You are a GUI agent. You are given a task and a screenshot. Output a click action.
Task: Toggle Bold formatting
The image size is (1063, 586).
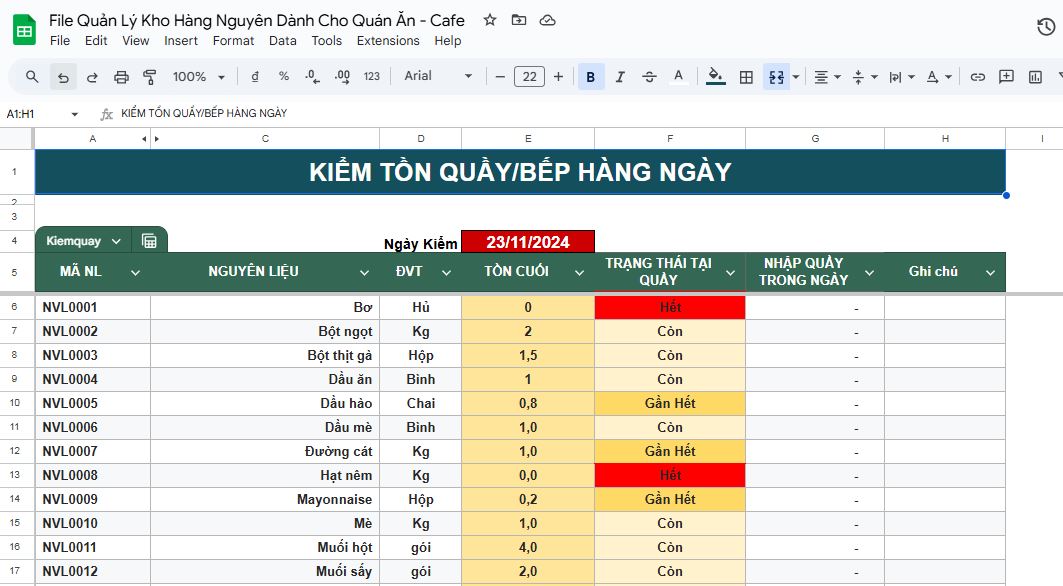pos(591,77)
